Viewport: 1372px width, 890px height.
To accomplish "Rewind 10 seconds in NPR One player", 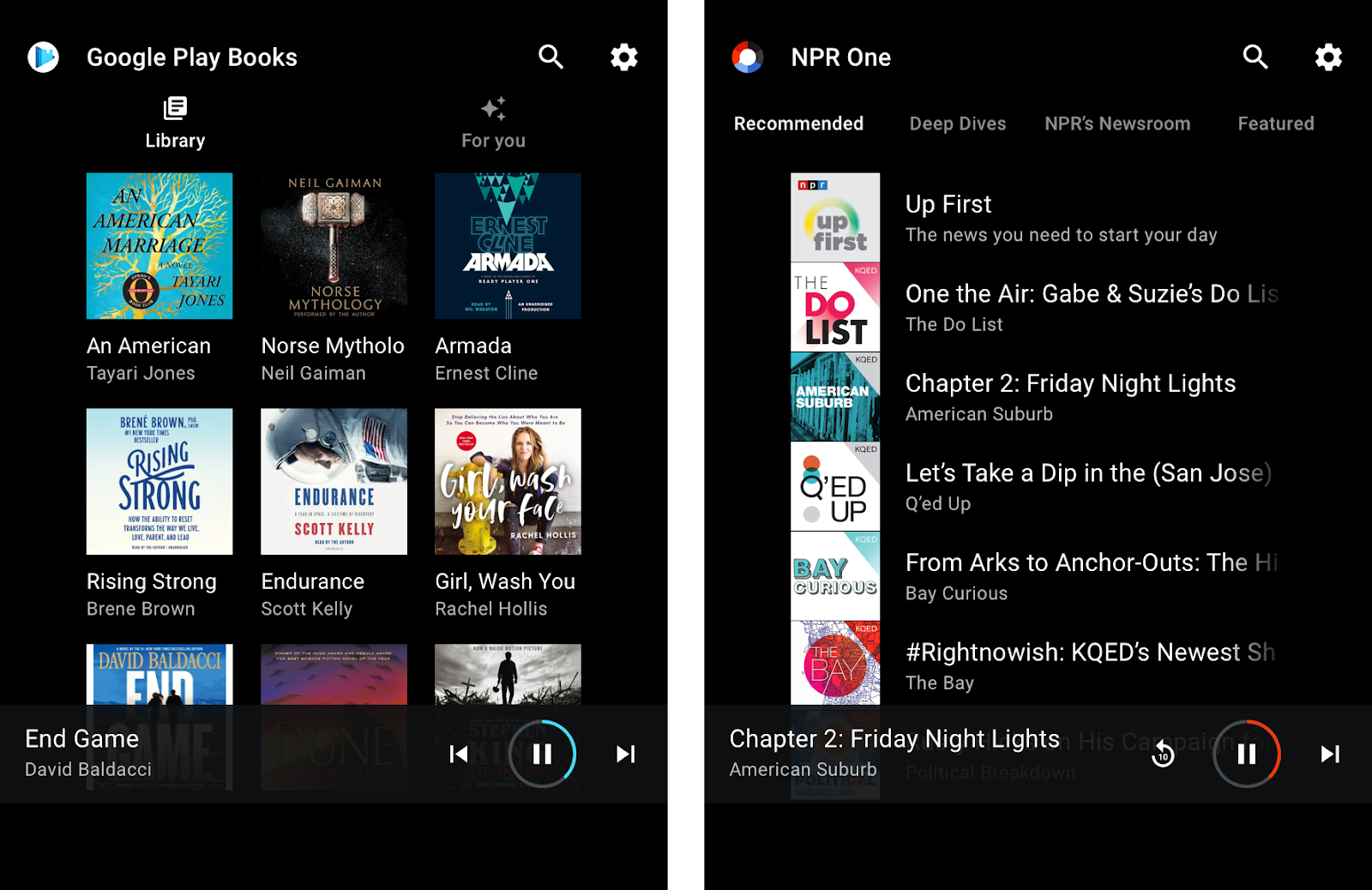I will (x=1163, y=754).
